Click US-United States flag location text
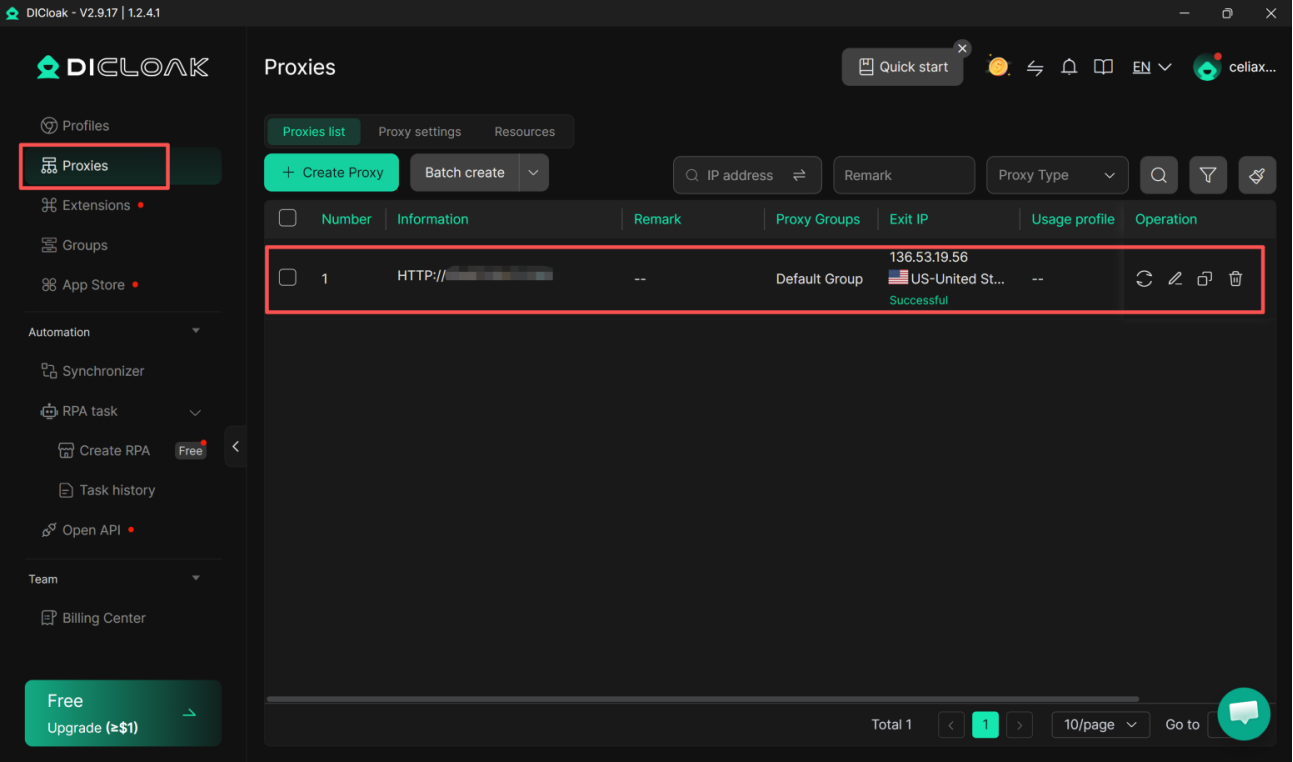 point(947,278)
